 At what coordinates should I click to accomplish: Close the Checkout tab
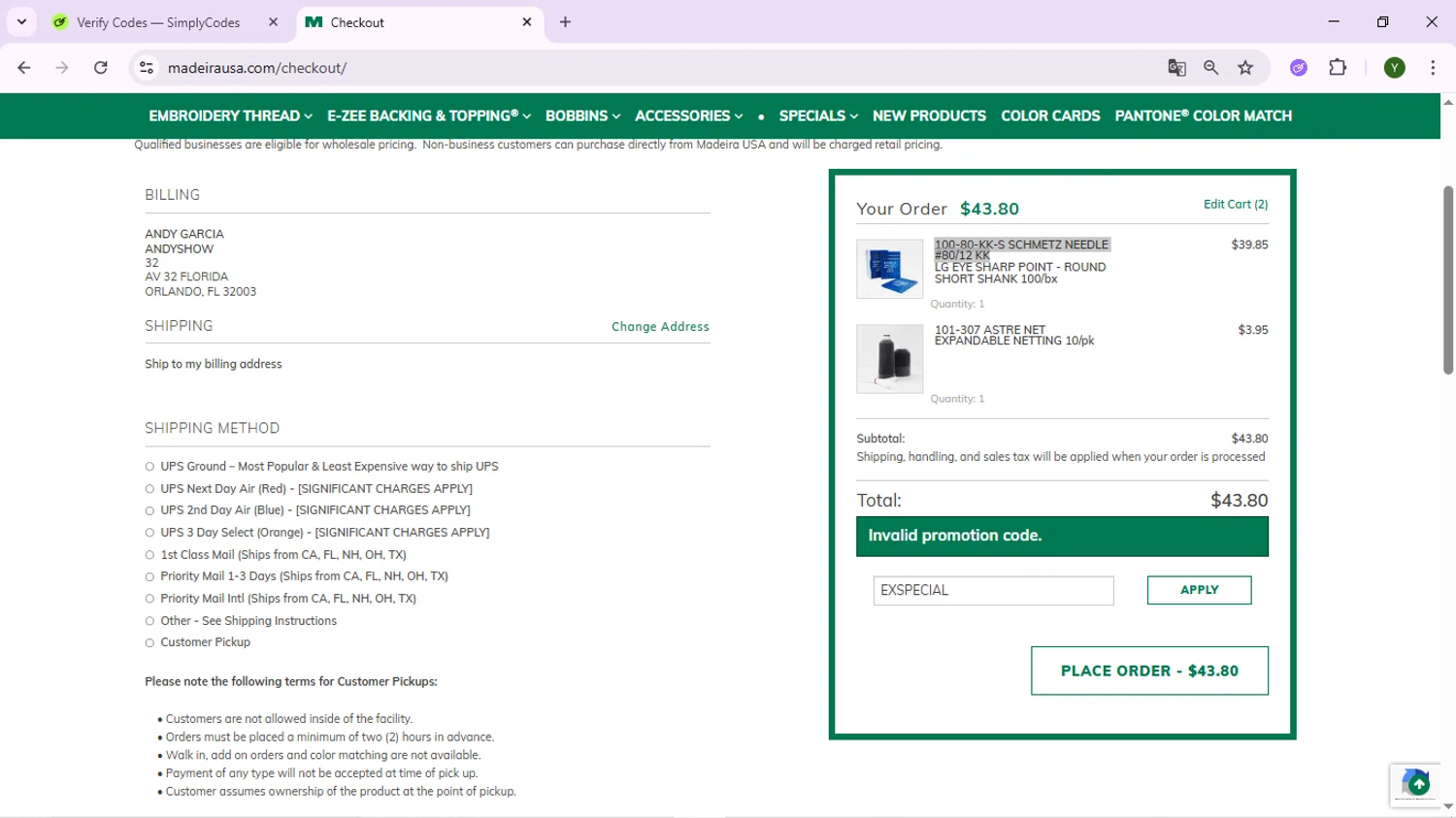527,21
